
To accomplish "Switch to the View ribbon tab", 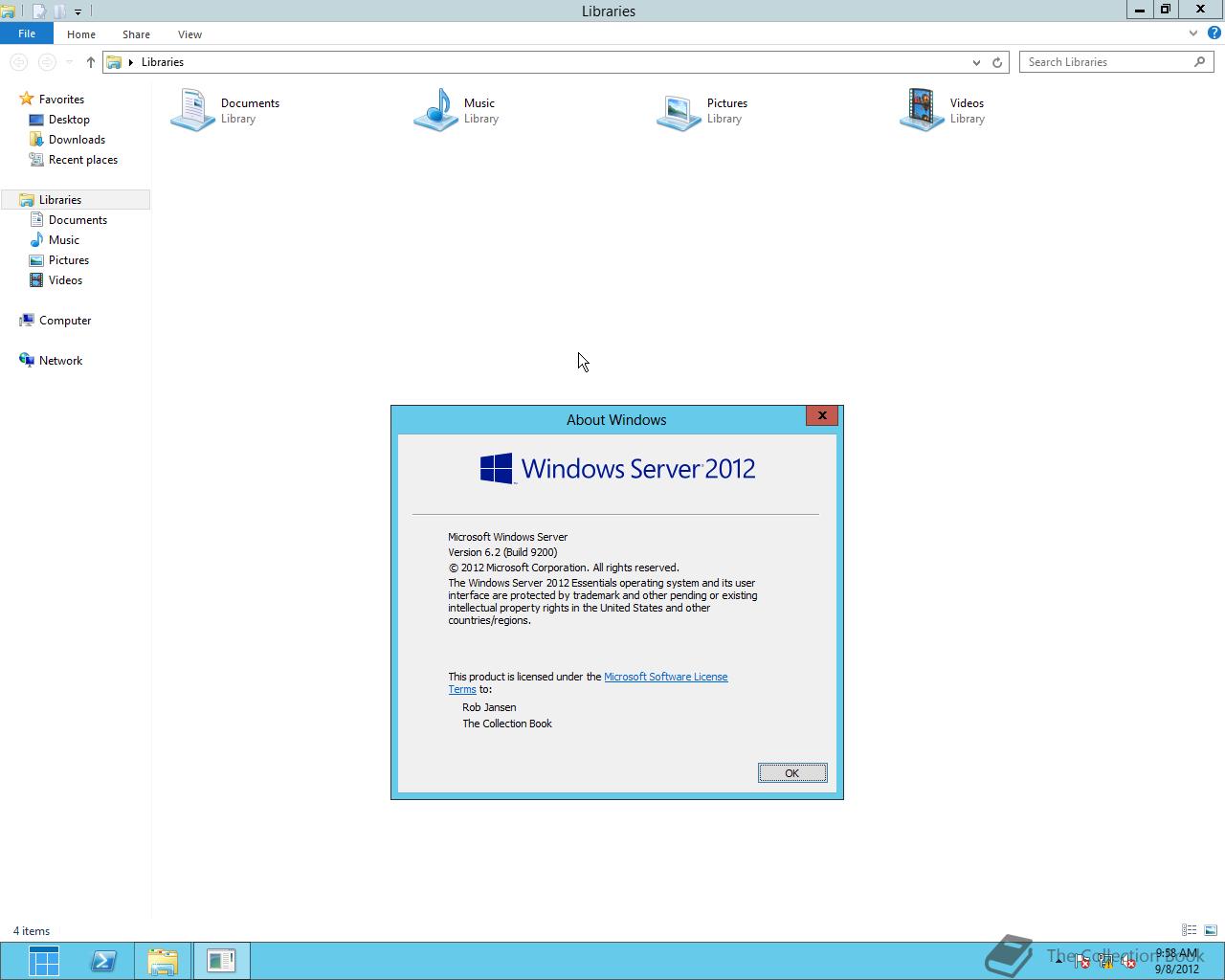I will [189, 34].
